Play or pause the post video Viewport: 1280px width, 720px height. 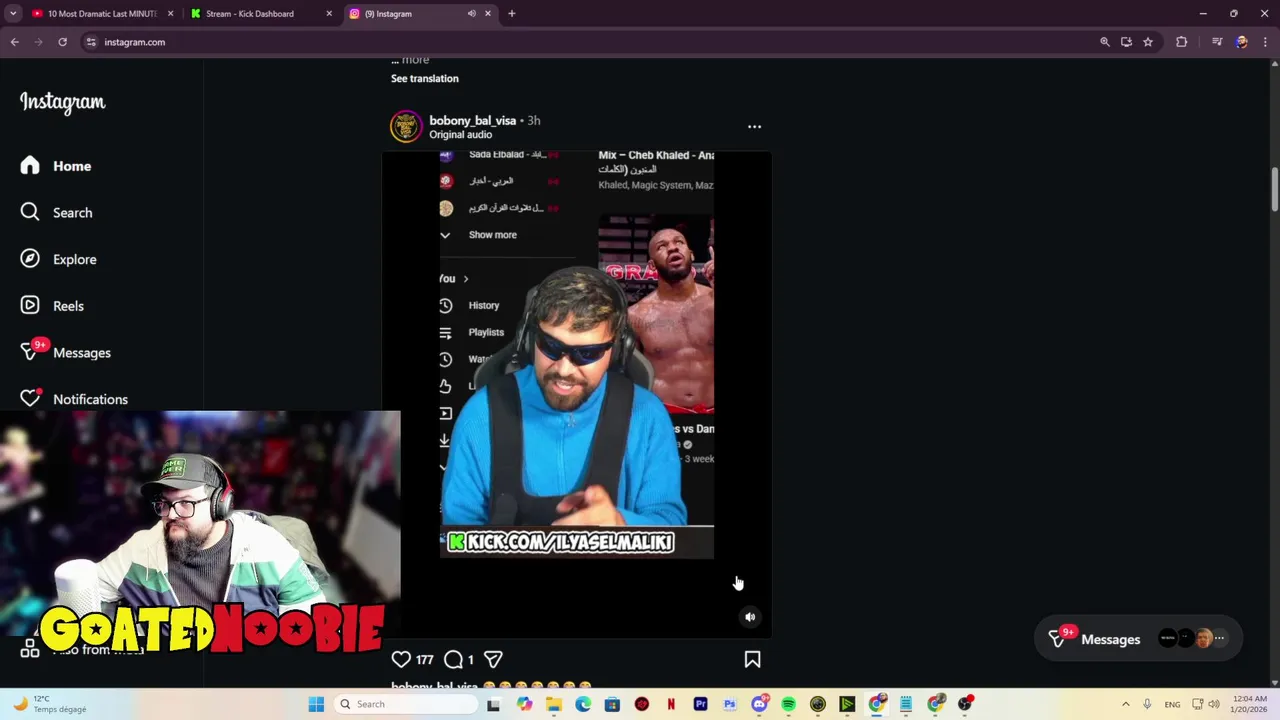point(576,395)
